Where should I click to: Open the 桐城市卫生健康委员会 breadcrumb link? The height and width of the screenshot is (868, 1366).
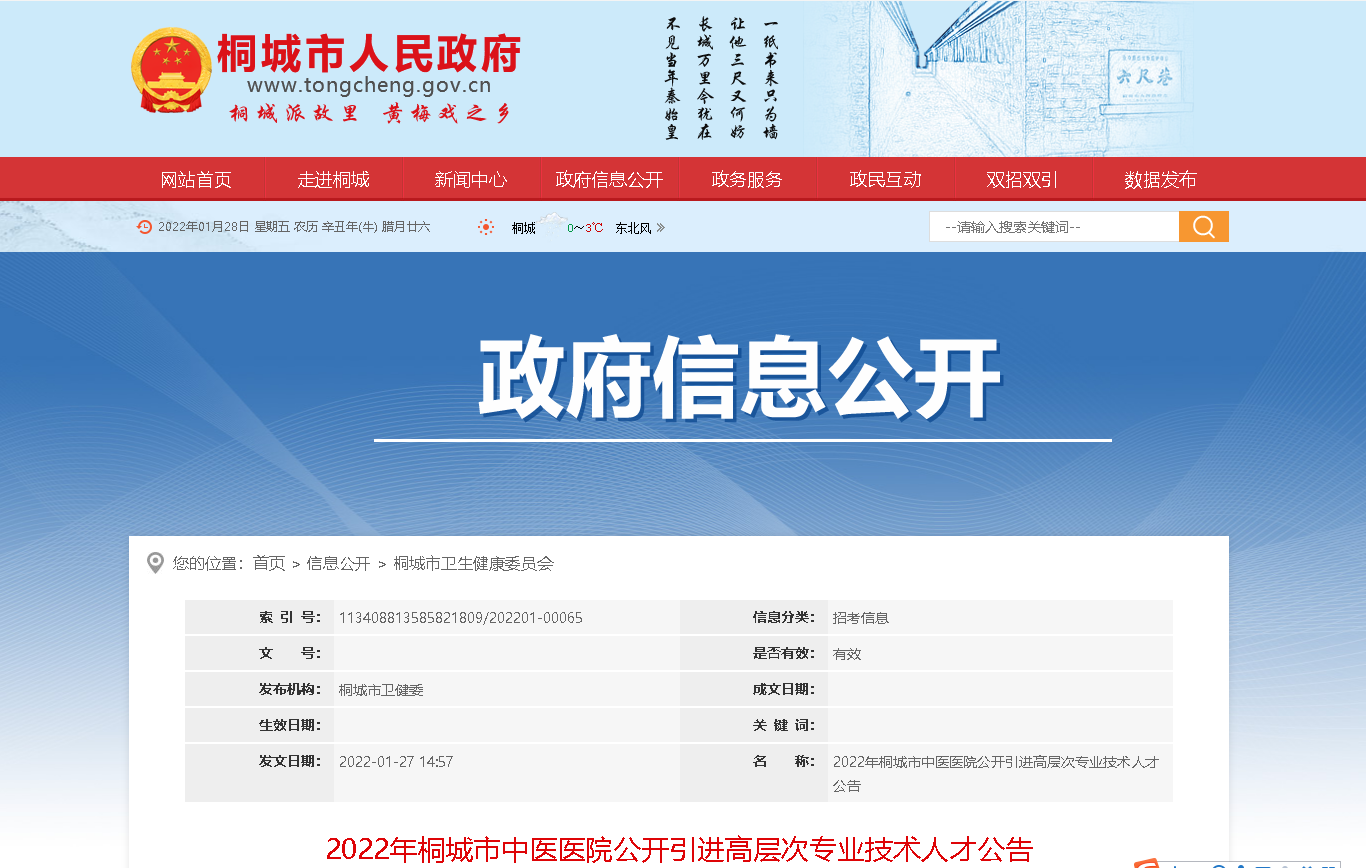pyautogui.click(x=473, y=564)
